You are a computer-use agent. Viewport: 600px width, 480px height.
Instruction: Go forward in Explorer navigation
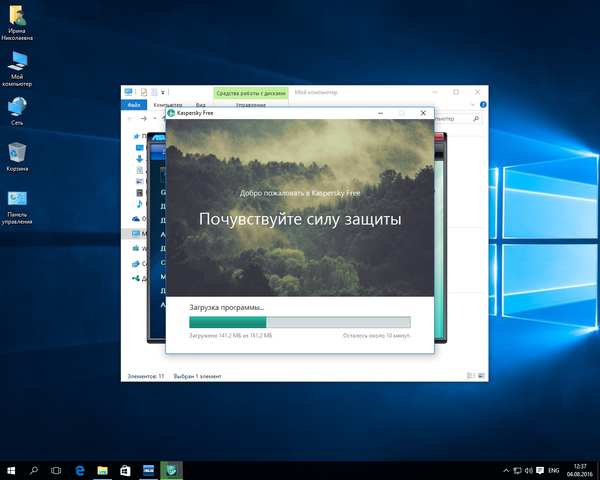144,119
